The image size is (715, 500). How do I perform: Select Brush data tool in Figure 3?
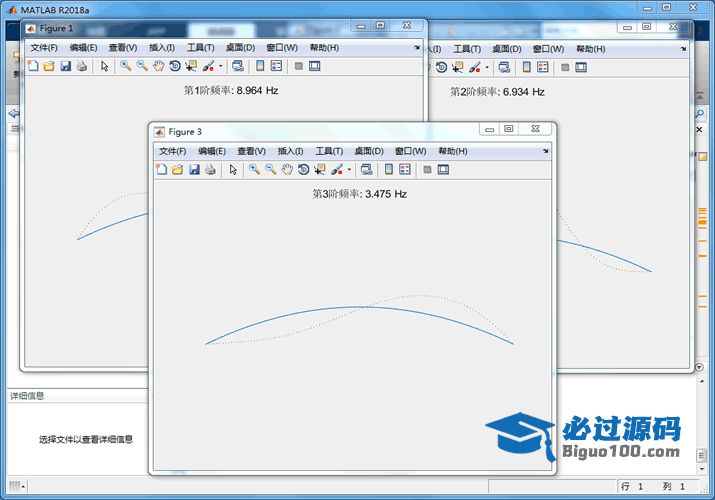tap(337, 170)
